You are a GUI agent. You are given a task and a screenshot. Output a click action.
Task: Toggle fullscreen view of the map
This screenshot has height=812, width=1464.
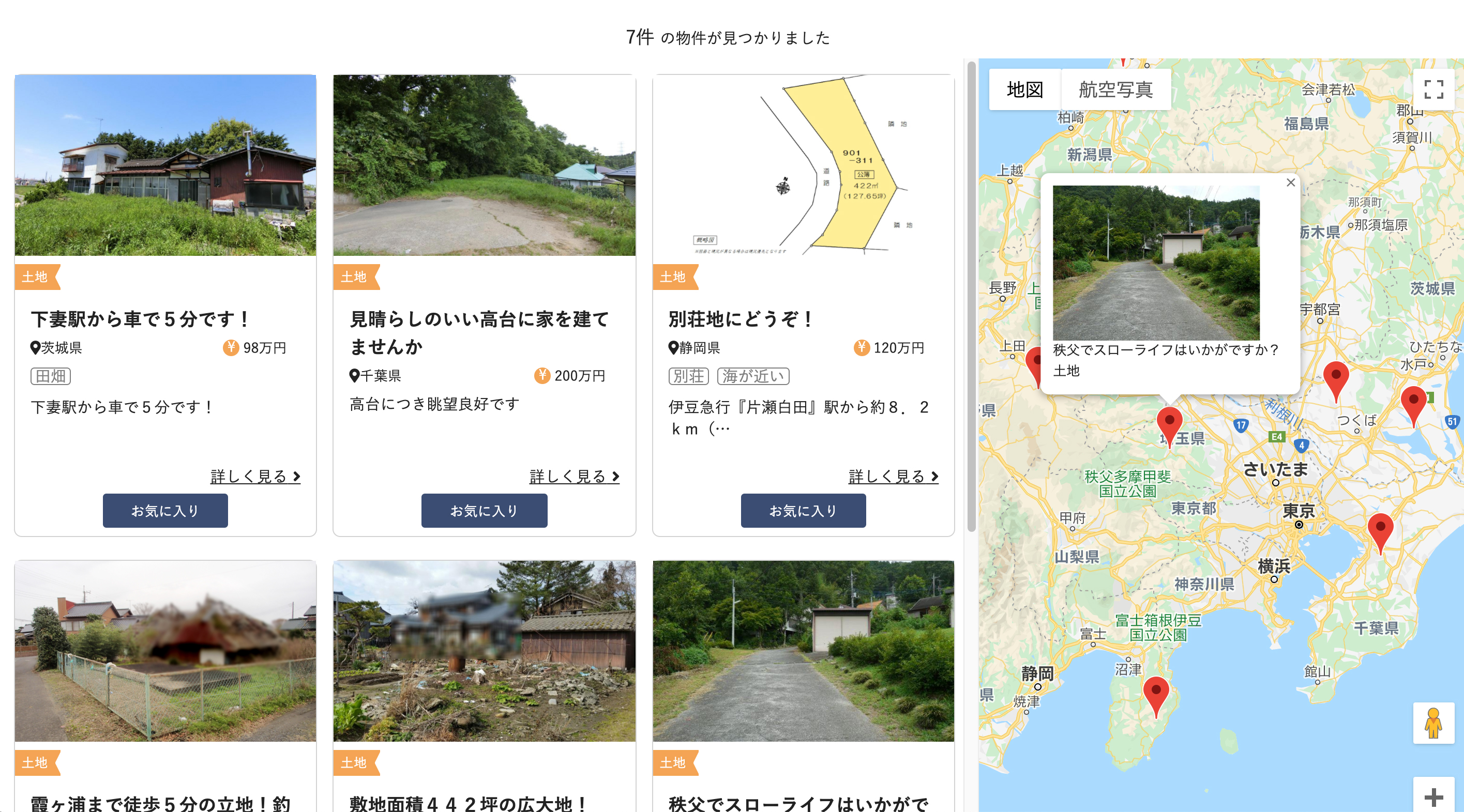(x=1433, y=89)
